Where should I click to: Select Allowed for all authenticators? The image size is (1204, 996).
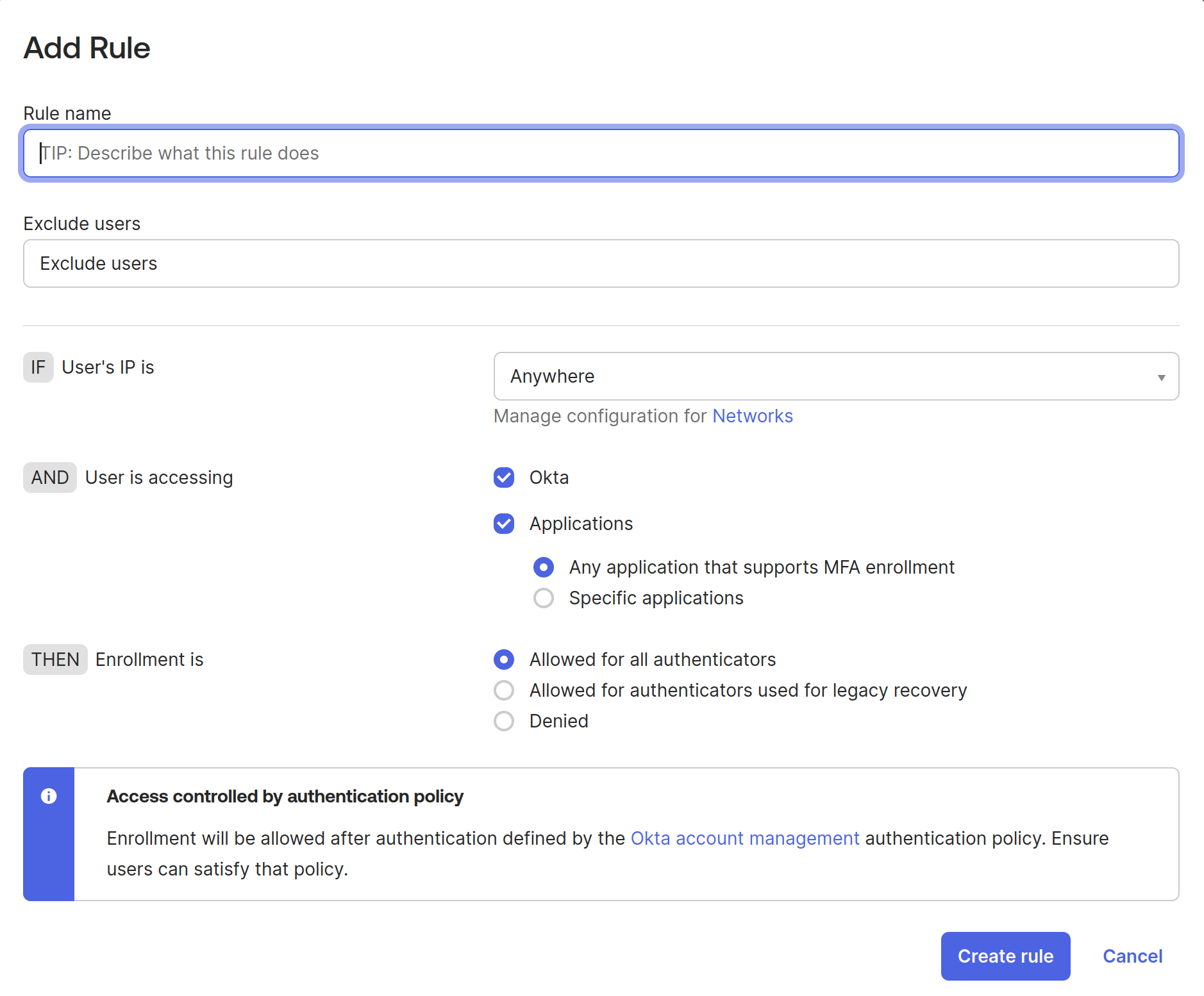click(504, 660)
